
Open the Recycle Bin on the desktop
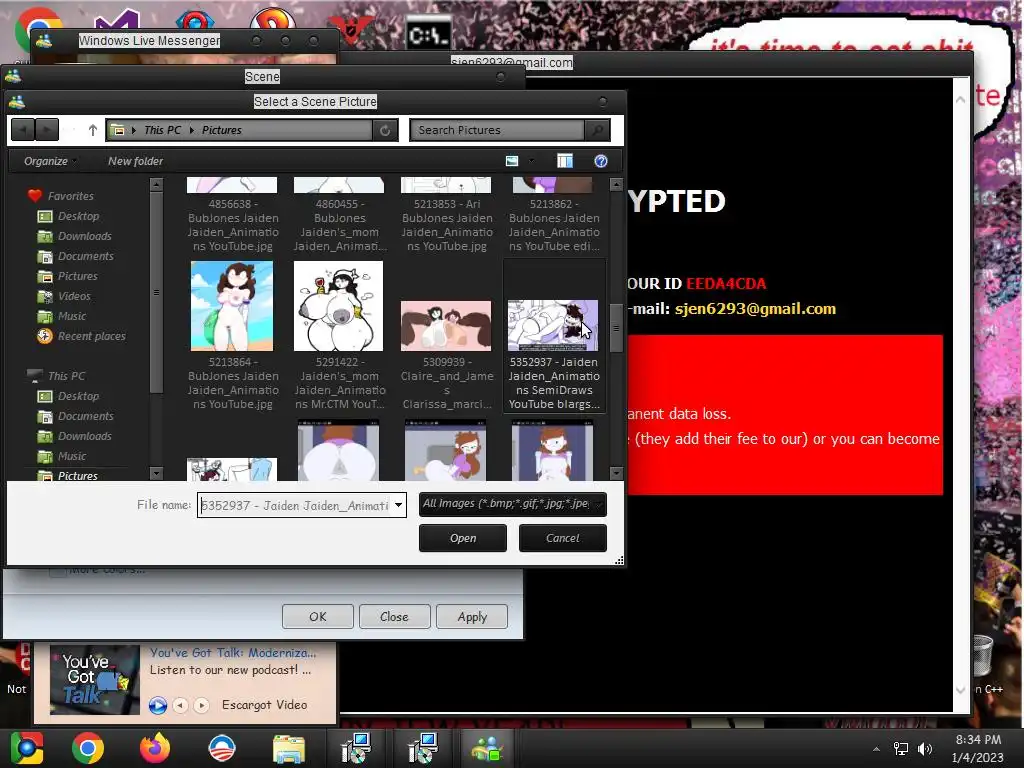pos(984,656)
